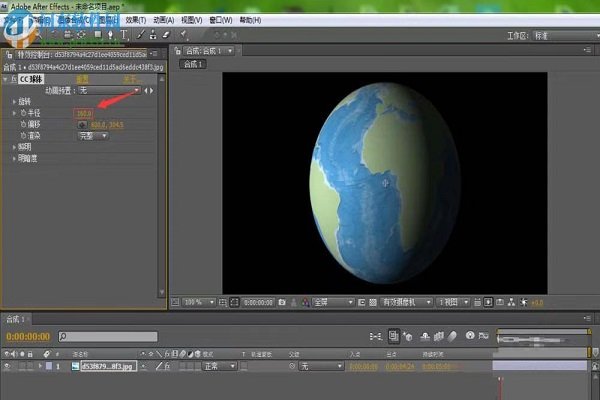Click the 合成 1 breadcrumb button in viewer
The height and width of the screenshot is (400, 600).
193,64
